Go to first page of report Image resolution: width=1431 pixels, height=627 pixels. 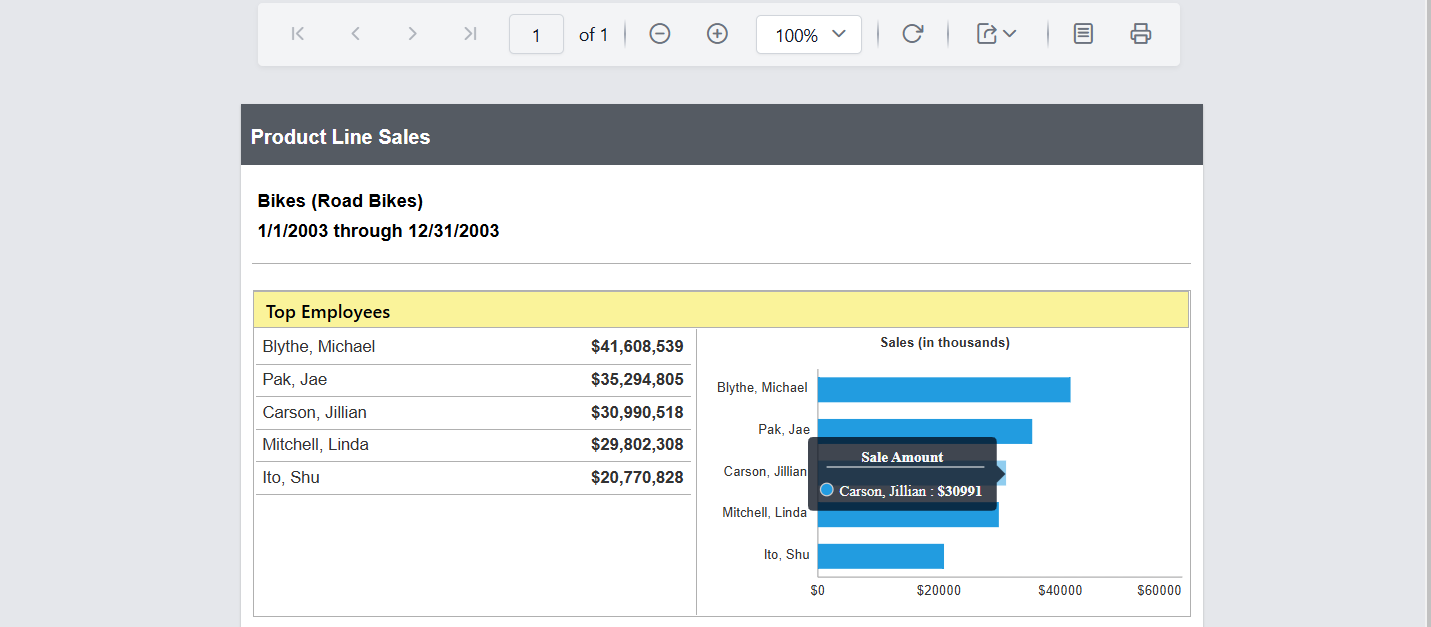297,34
